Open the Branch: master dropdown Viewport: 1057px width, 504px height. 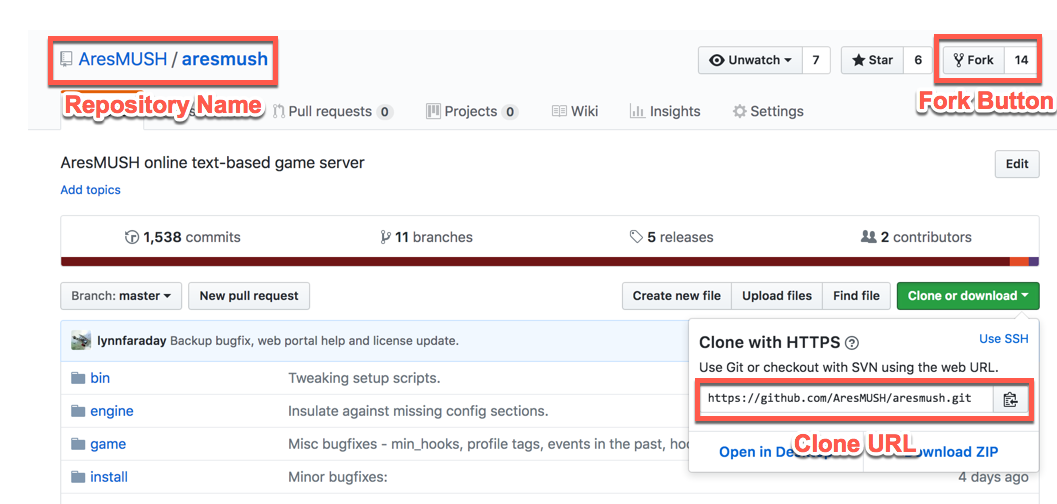tap(121, 296)
